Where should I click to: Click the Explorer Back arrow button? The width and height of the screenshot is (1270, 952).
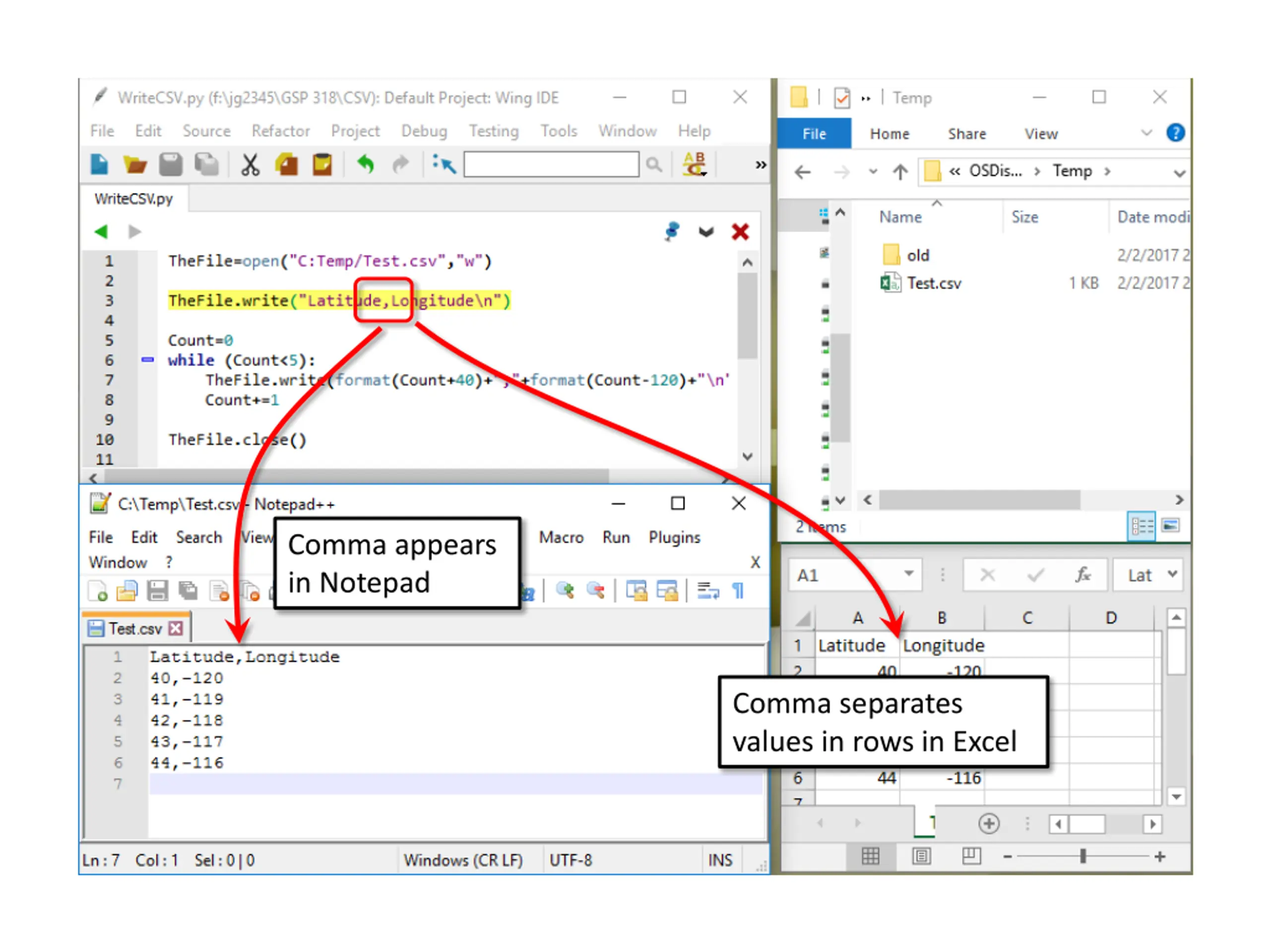tap(802, 172)
